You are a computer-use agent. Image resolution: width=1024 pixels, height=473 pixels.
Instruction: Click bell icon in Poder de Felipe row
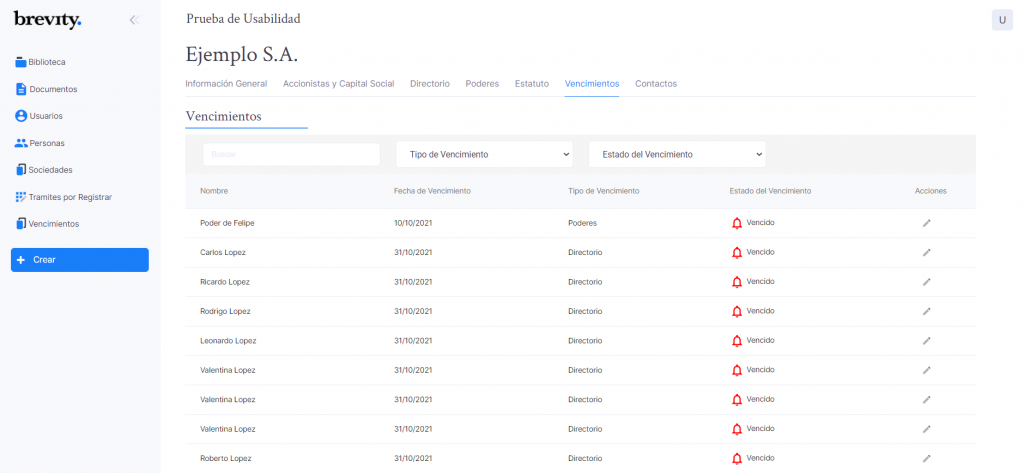pos(737,223)
